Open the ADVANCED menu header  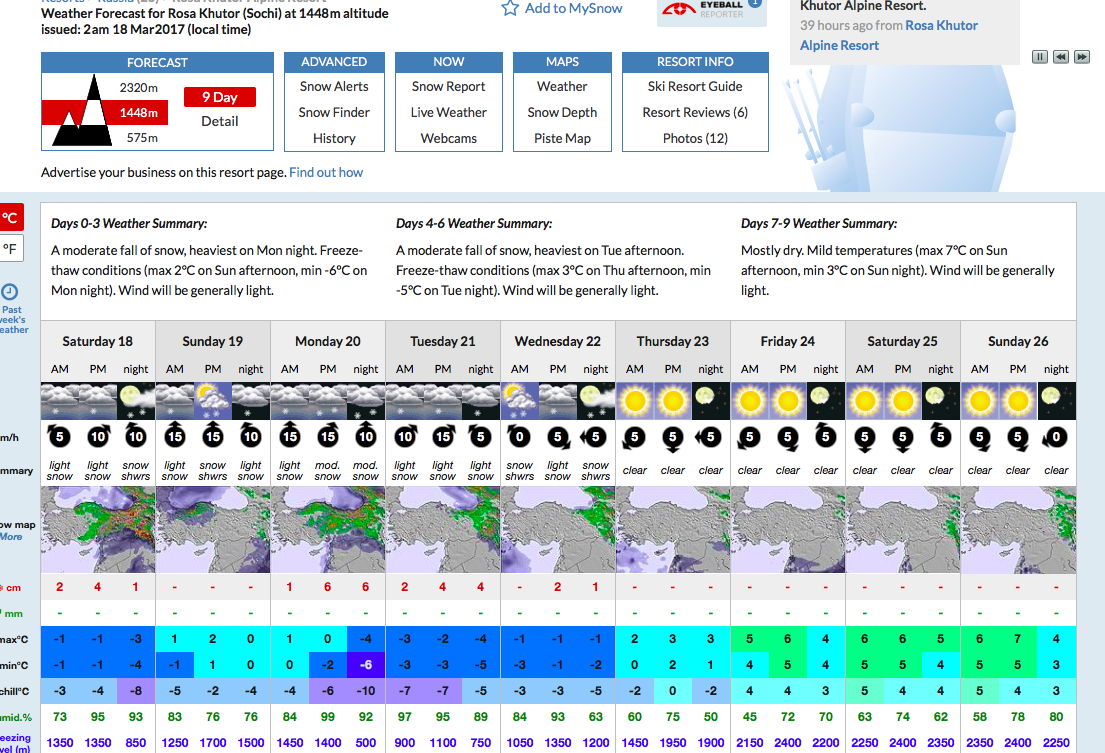click(x=334, y=62)
